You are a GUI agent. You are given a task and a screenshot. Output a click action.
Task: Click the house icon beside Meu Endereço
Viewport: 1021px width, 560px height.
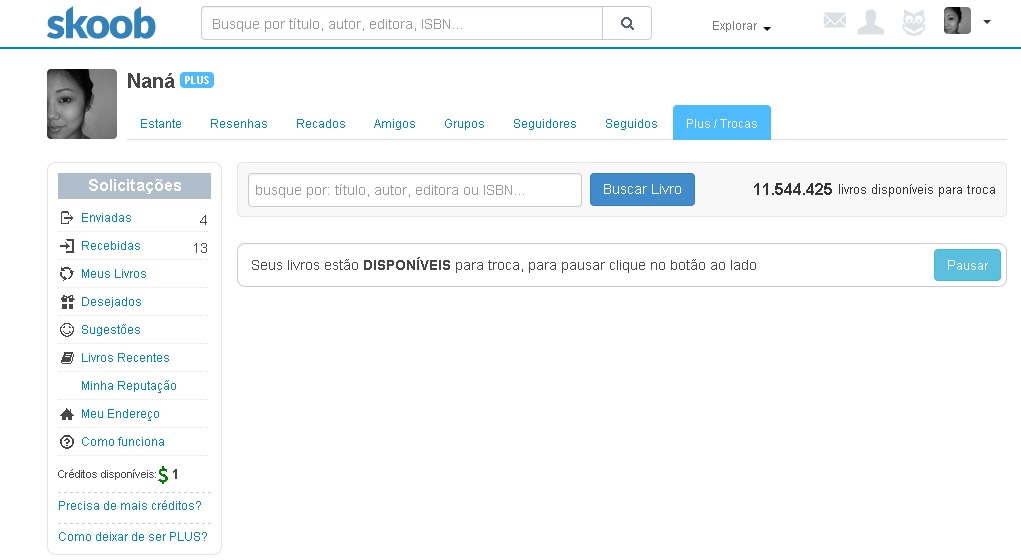coord(67,414)
